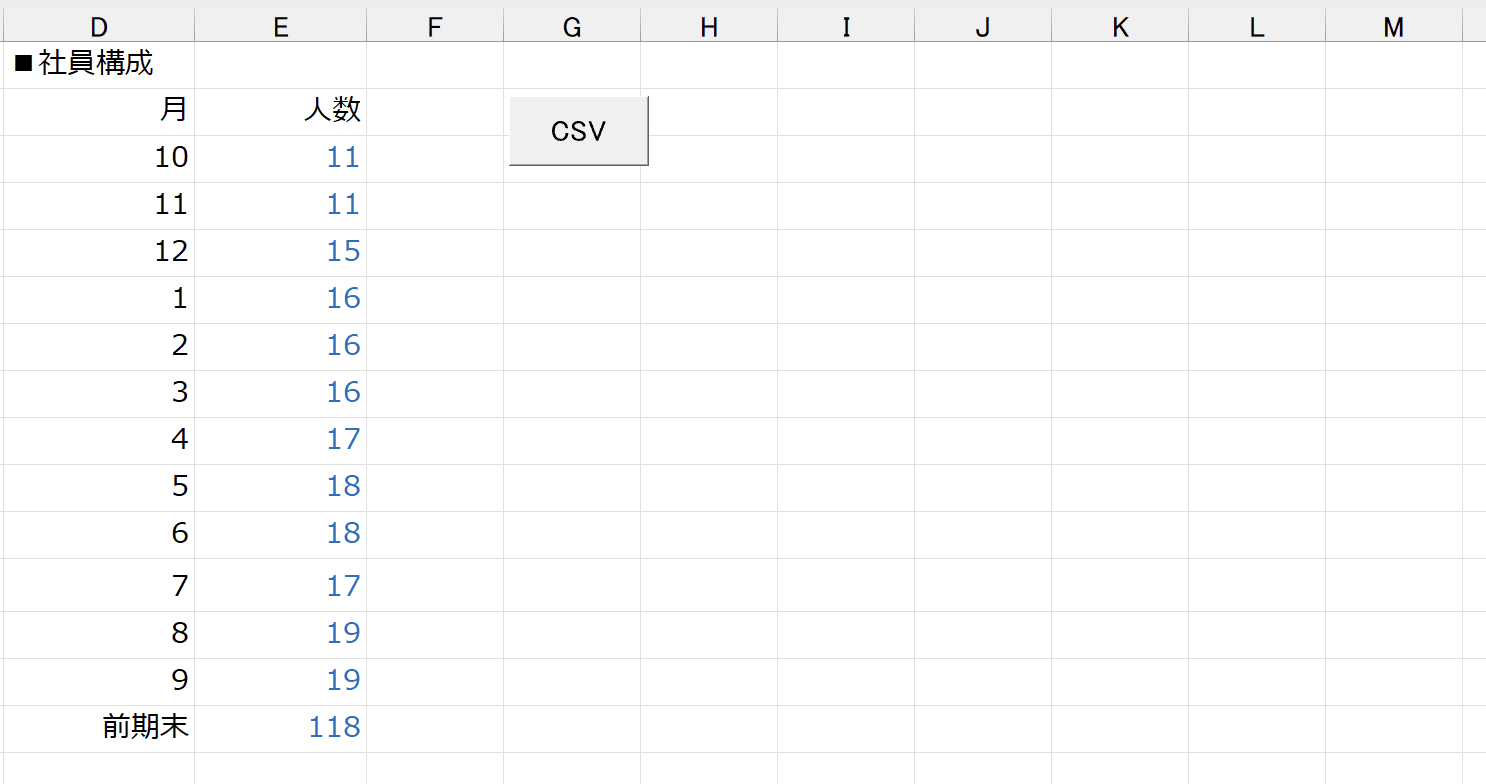Click the column J header
1486x784 pixels.
coord(983,27)
